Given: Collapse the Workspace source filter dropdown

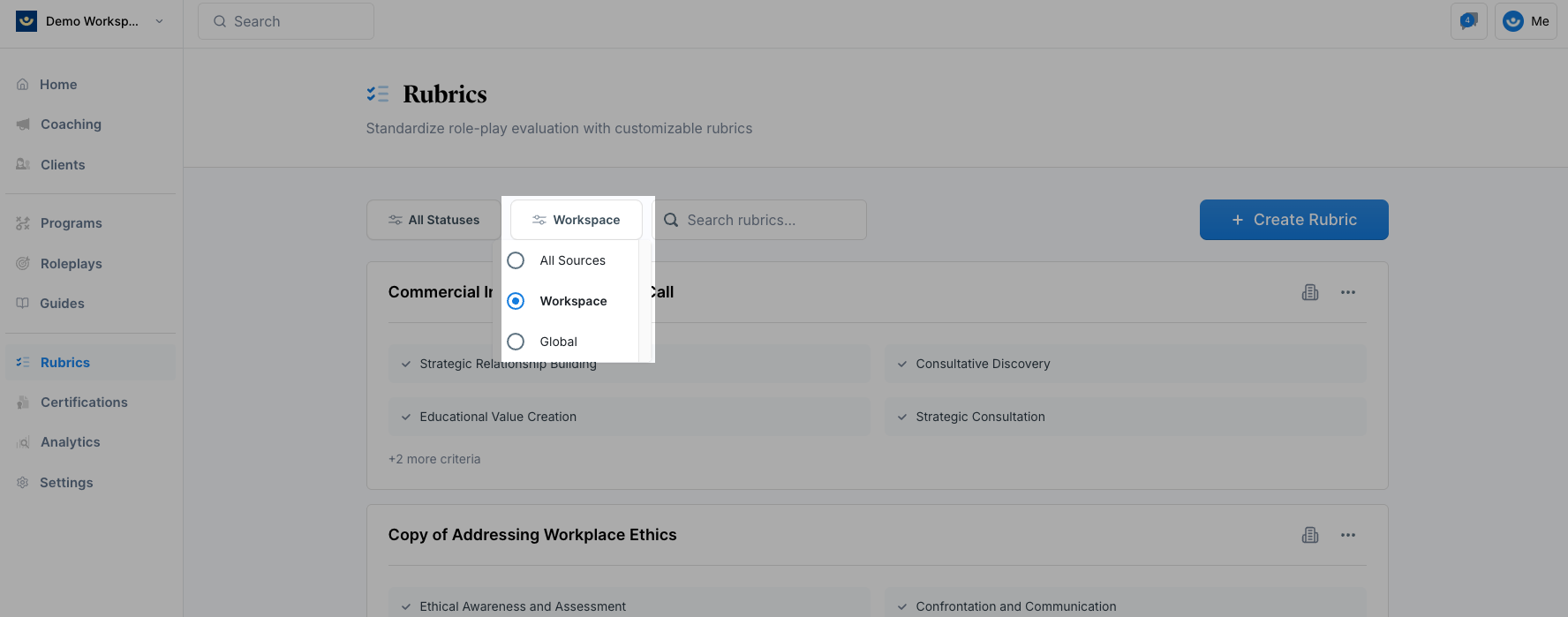Looking at the screenshot, I should coord(577,220).
